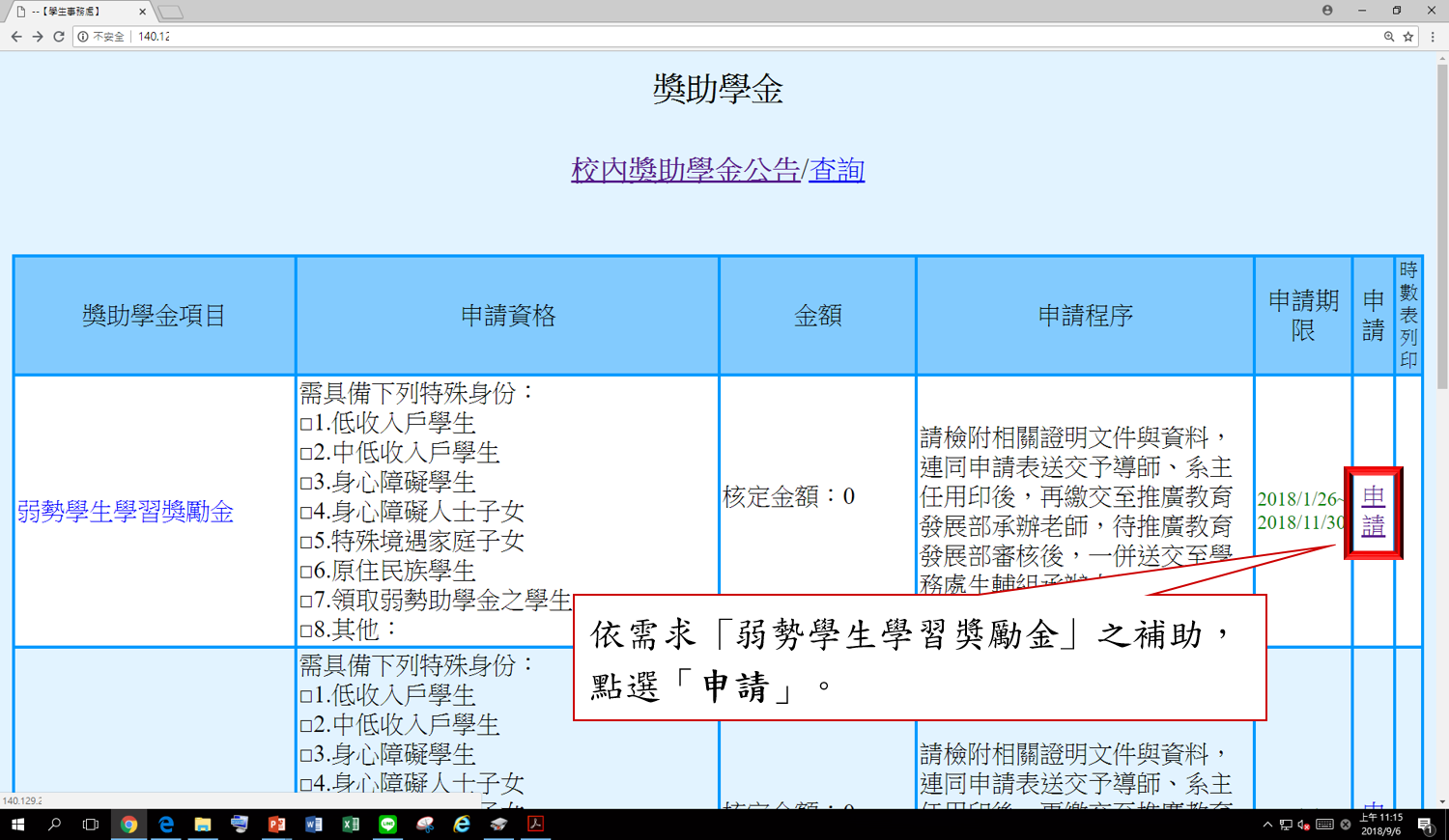Image resolution: width=1449 pixels, height=840 pixels.
Task: Open the touch keyboard tray icon
Action: pos(1325,825)
